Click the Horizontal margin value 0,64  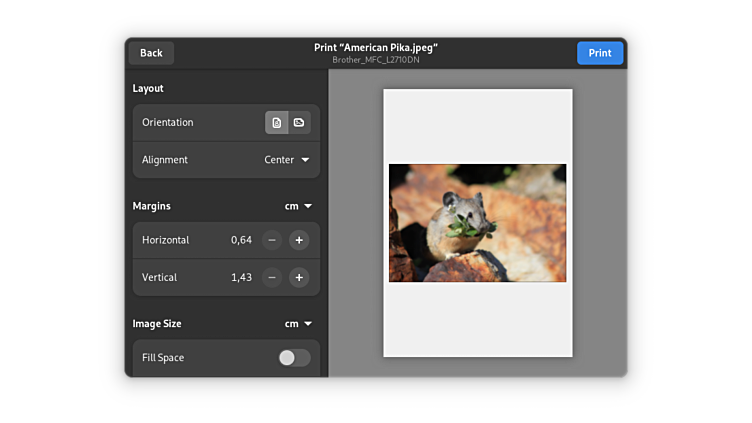[x=241, y=240]
